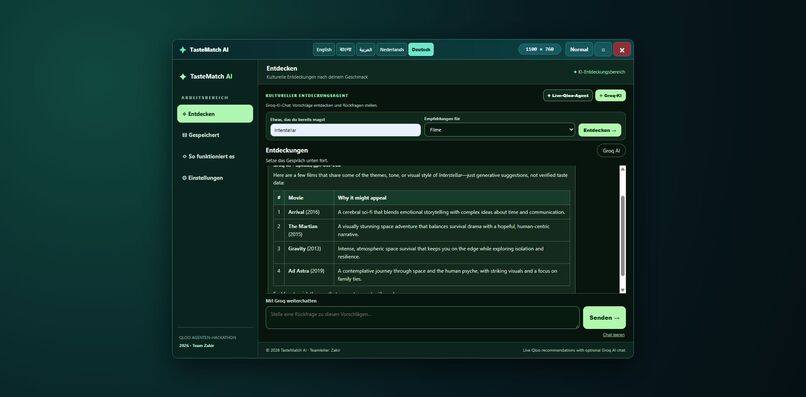Switch language to English

coord(324,49)
